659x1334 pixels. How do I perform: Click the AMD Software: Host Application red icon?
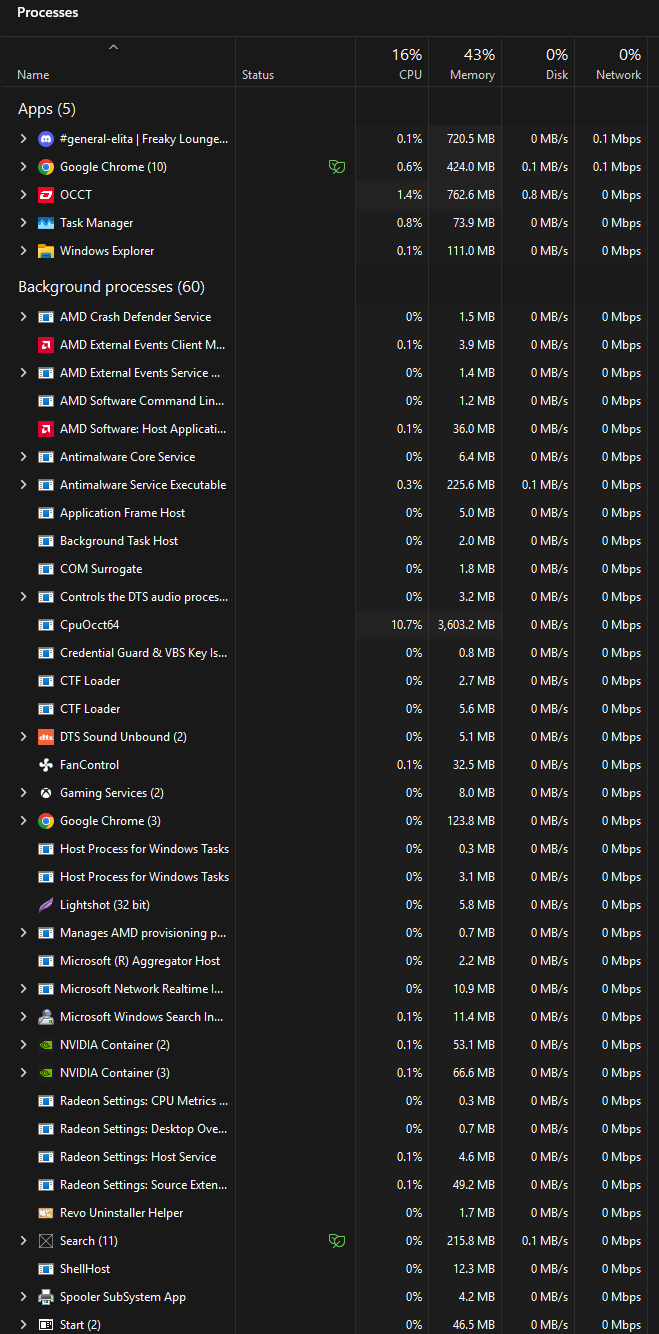[46, 429]
